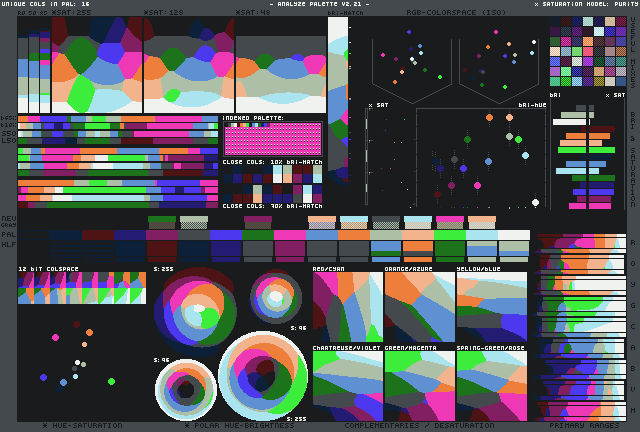Click the '* HUE-SATURATION' footer label
This screenshot has height=432, width=640.
82,425
